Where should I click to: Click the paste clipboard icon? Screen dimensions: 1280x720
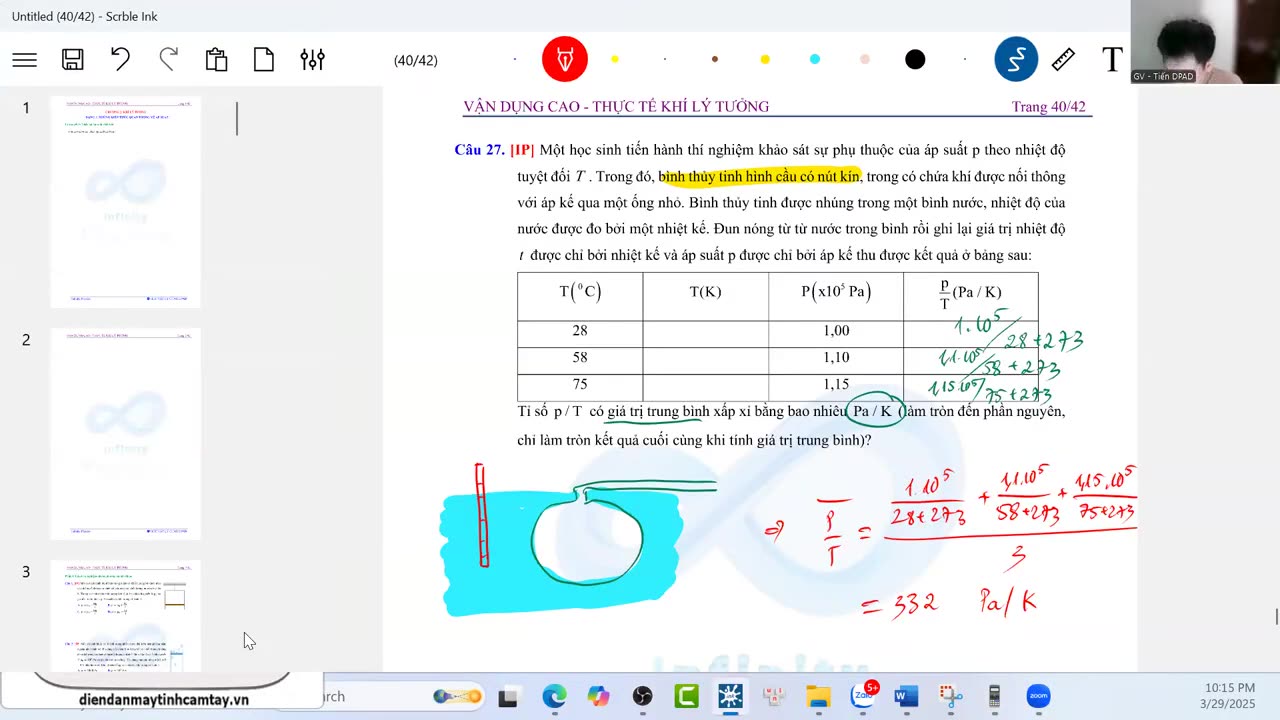click(216, 60)
